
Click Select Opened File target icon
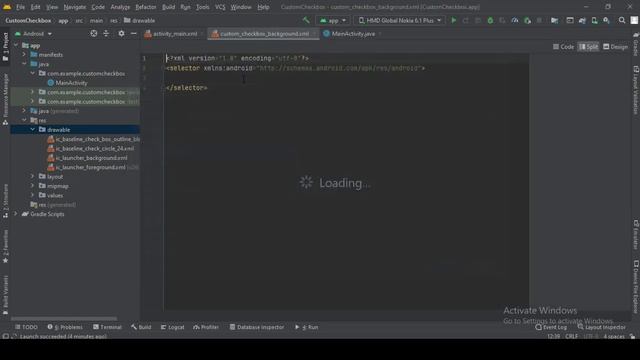pos(93,33)
